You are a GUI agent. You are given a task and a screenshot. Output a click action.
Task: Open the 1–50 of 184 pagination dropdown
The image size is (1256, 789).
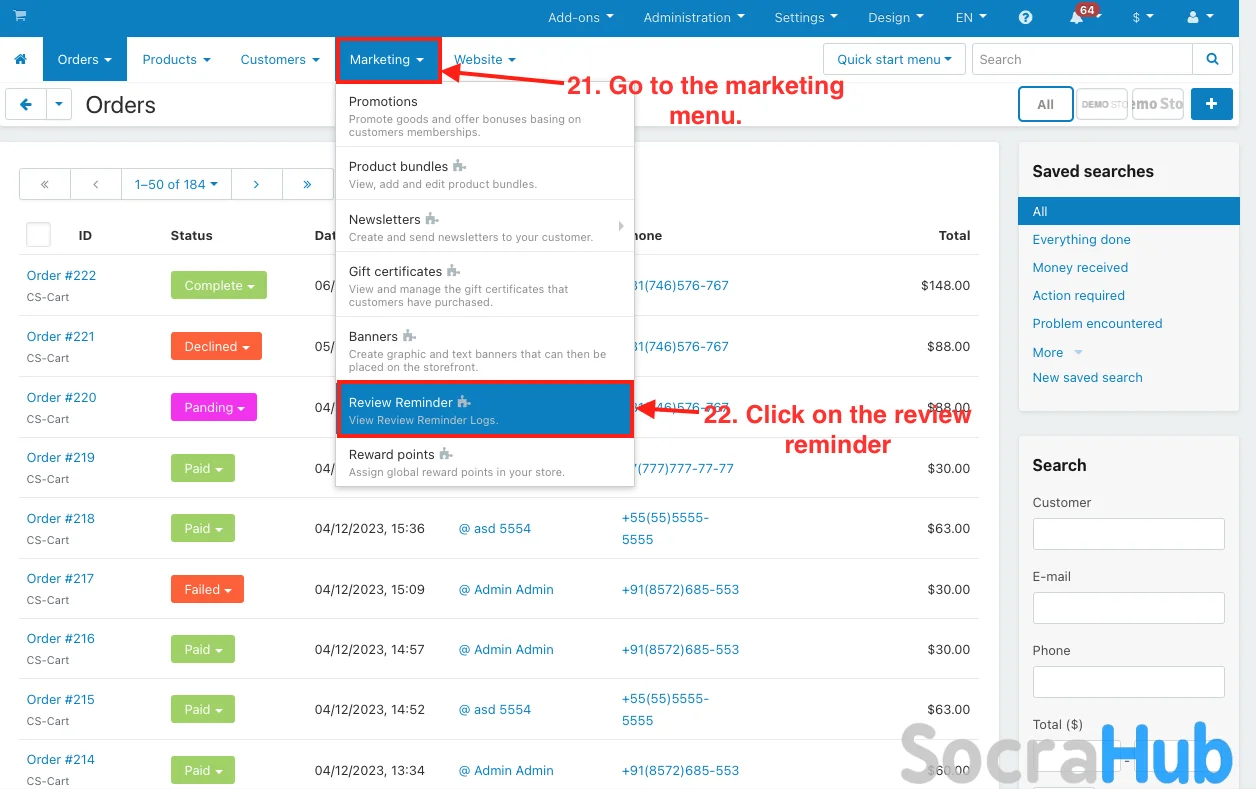[x=176, y=184]
